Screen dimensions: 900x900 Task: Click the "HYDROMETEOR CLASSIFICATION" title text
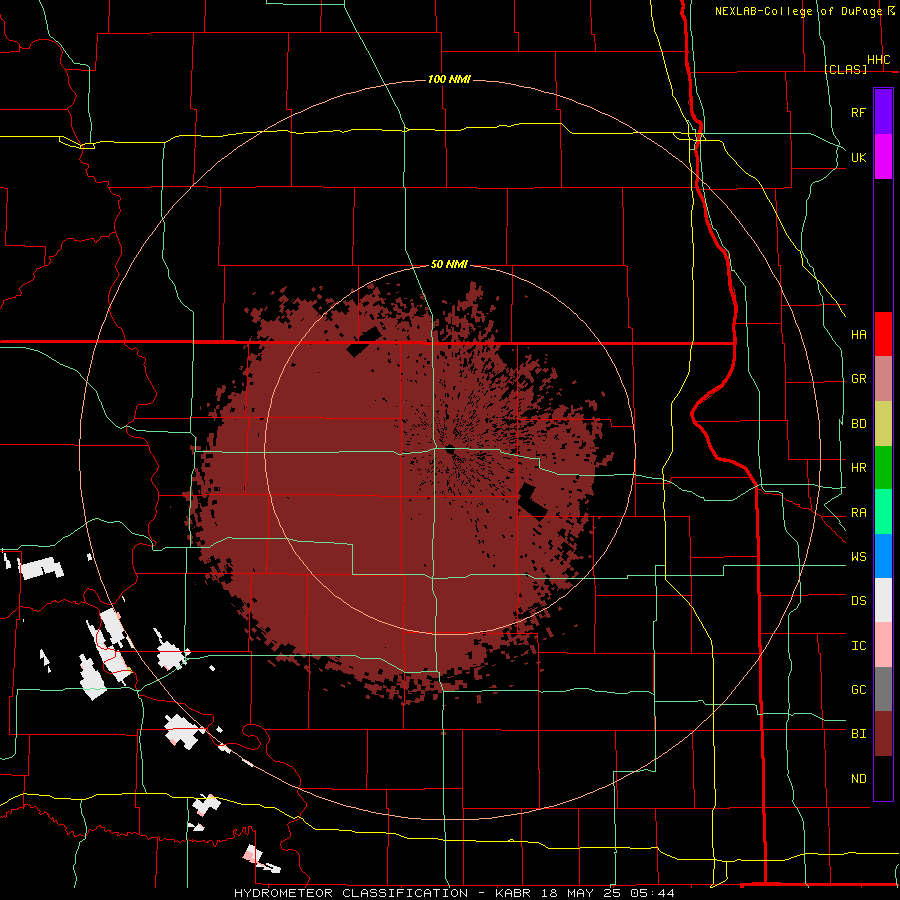point(351,893)
